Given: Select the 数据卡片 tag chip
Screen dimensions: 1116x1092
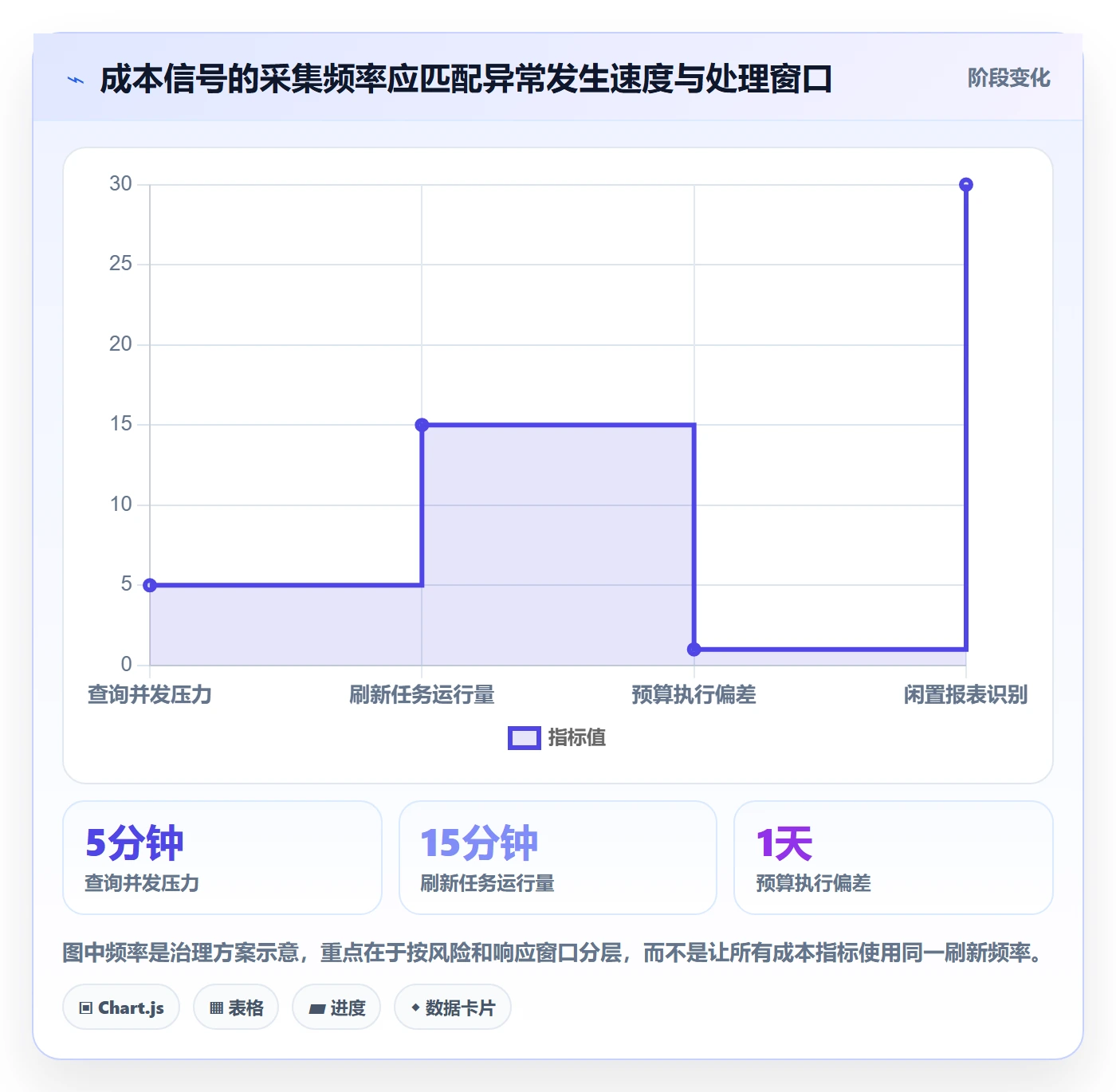Looking at the screenshot, I should tap(453, 1008).
